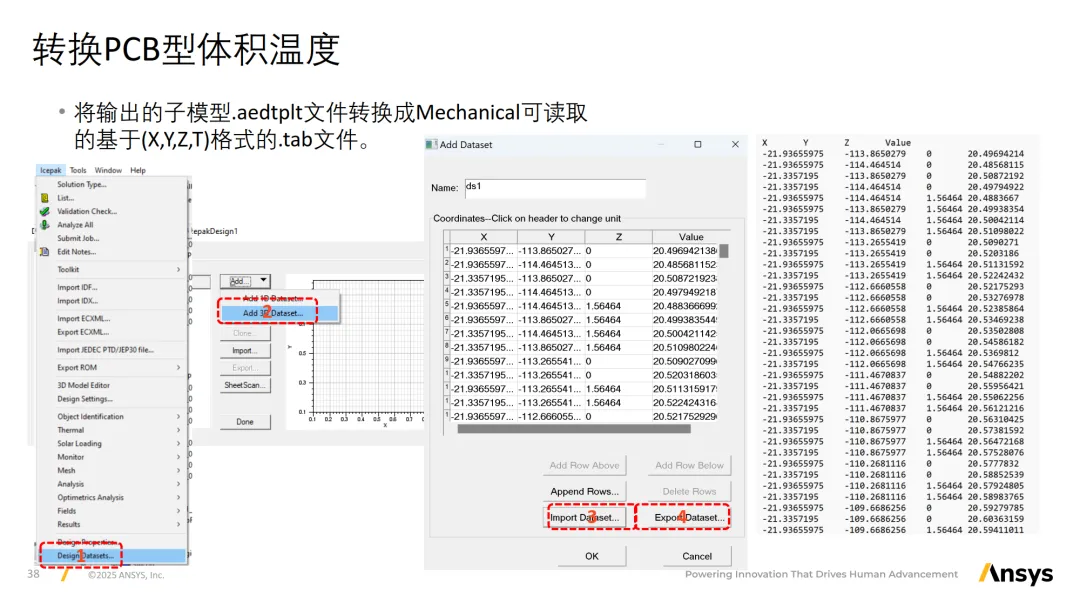Click the Add Dataset title icon
This screenshot has height=608, width=1080.
pos(431,145)
